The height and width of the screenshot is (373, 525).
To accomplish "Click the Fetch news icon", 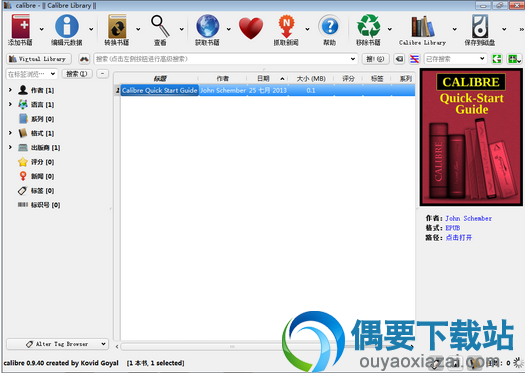I will click(x=286, y=26).
